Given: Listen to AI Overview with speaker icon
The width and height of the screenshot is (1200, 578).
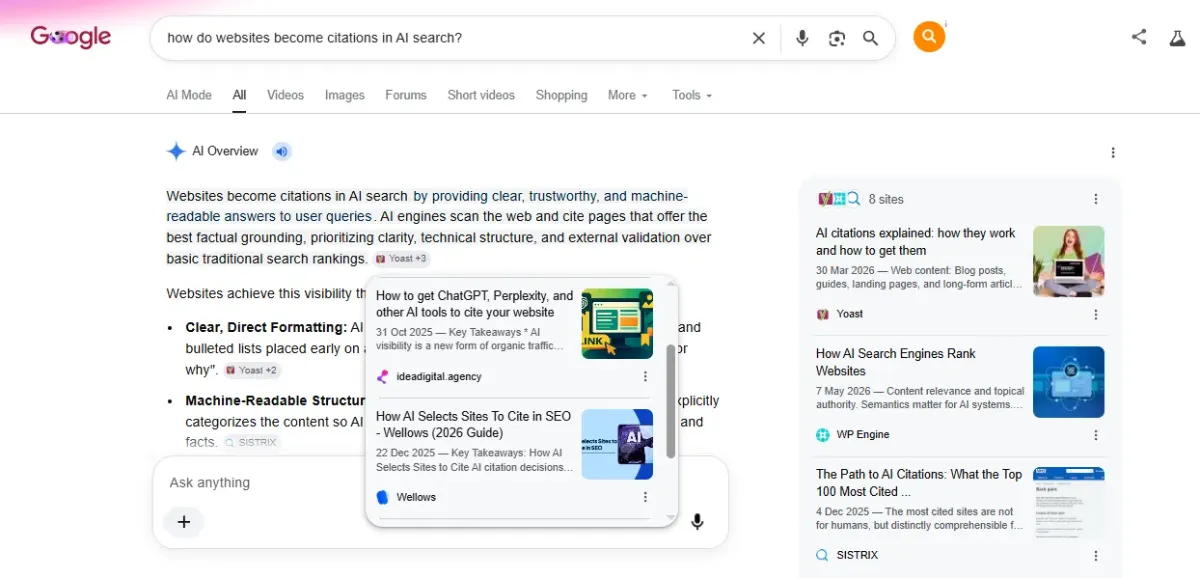Looking at the screenshot, I should coord(282,152).
